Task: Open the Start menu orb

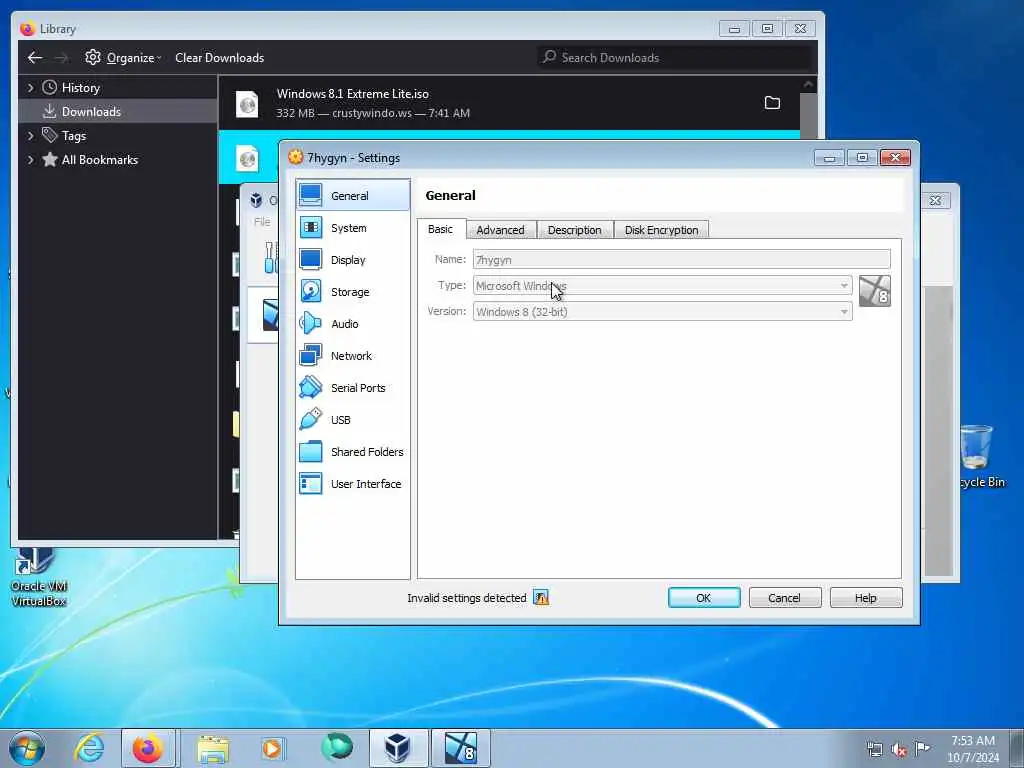Action: coord(27,748)
